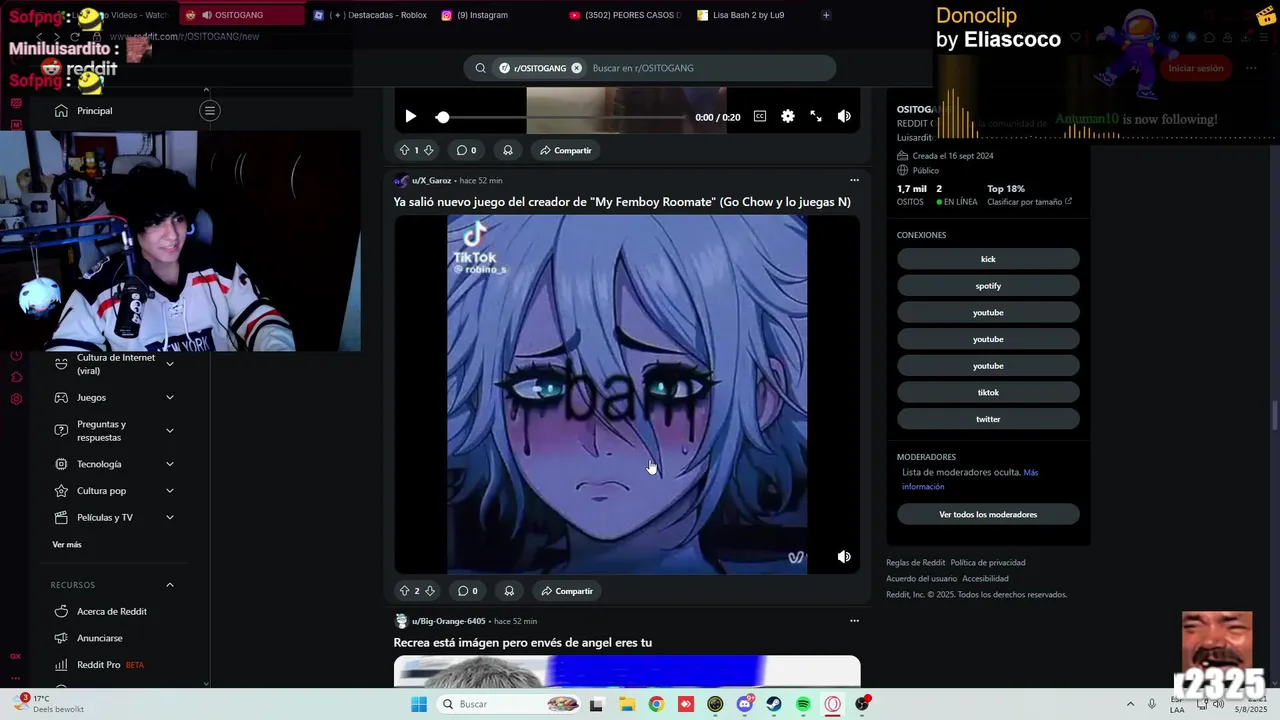Image resolution: width=1280 pixels, height=720 pixels.
Task: Open the My Femboy Roomate post title
Action: [622, 202]
